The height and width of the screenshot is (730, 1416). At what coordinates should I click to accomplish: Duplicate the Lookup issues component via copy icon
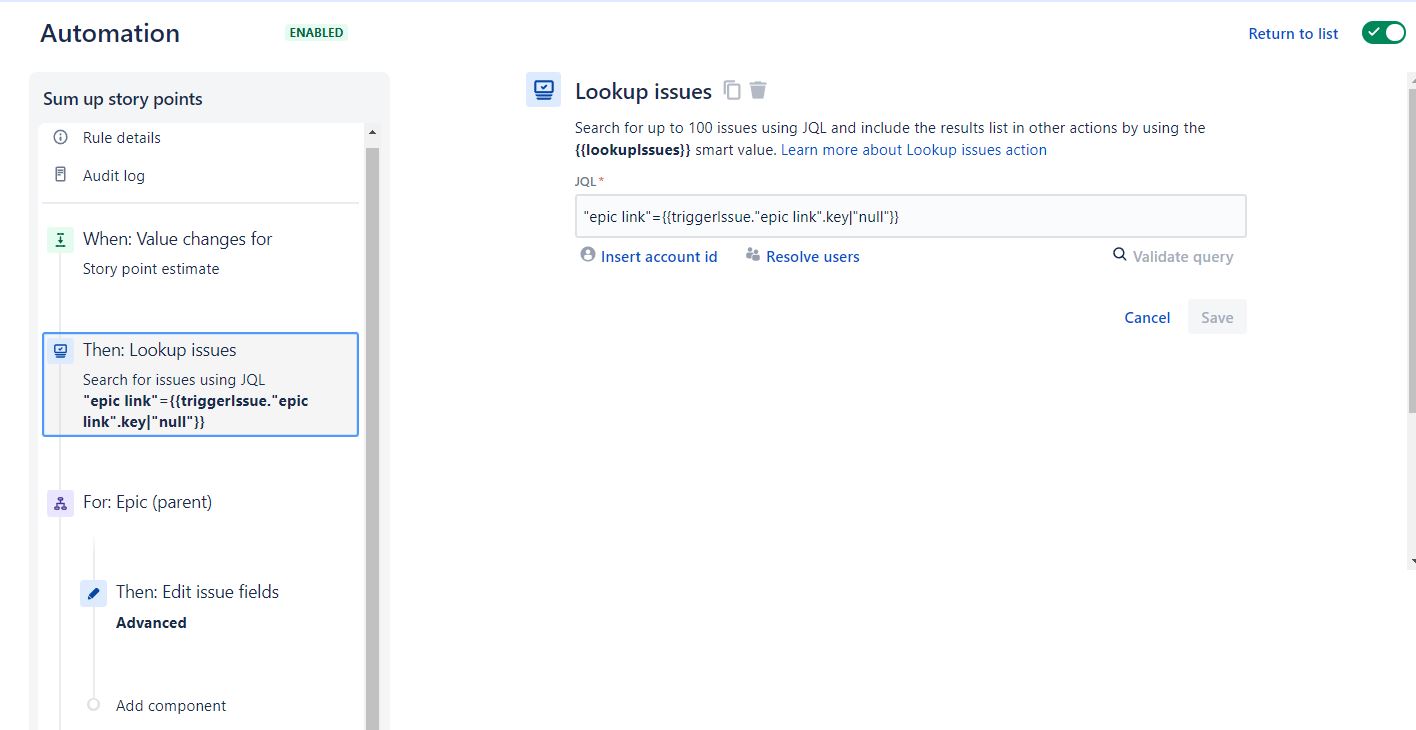pos(732,90)
